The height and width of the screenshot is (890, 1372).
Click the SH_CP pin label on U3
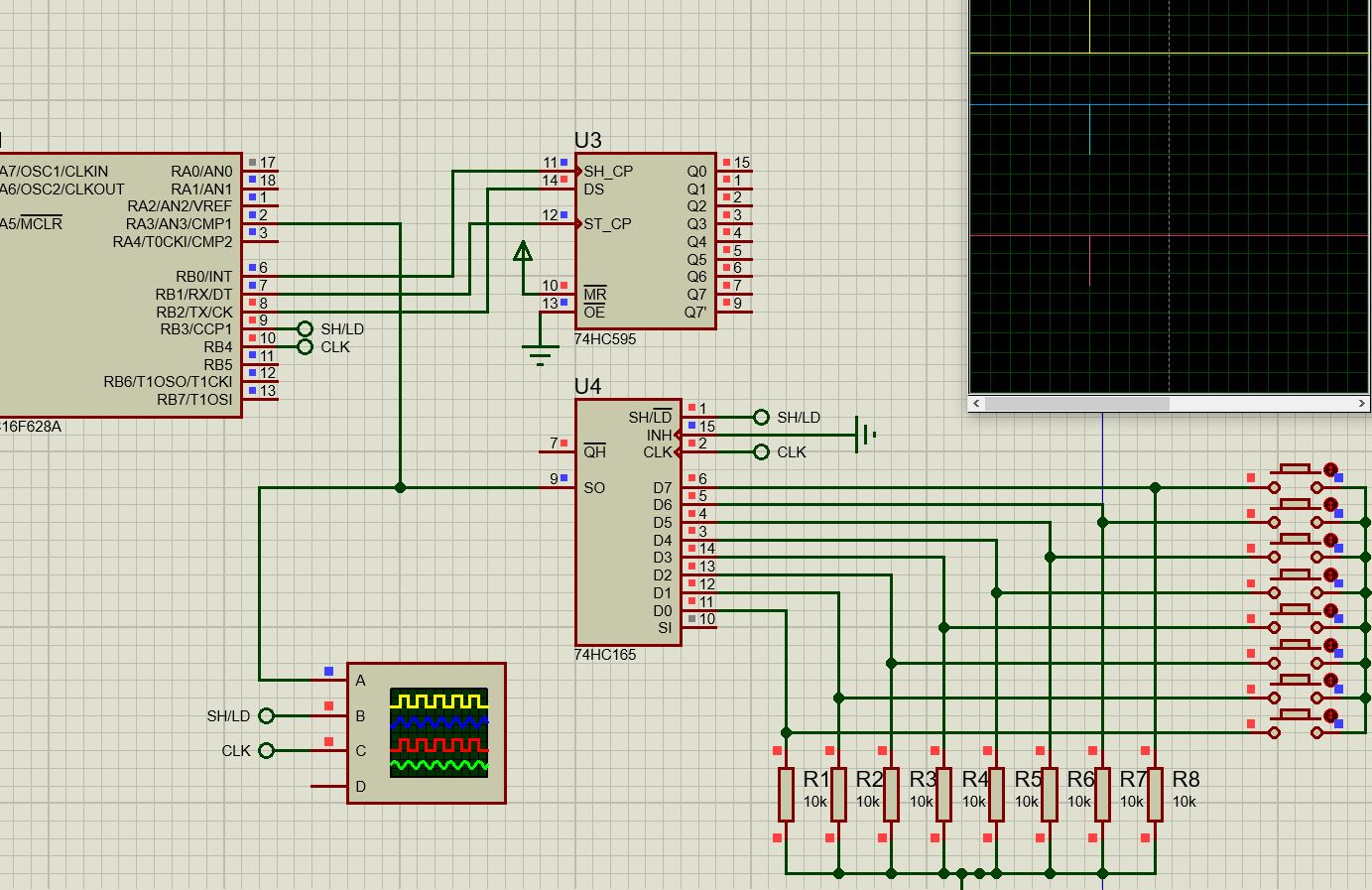(608, 172)
